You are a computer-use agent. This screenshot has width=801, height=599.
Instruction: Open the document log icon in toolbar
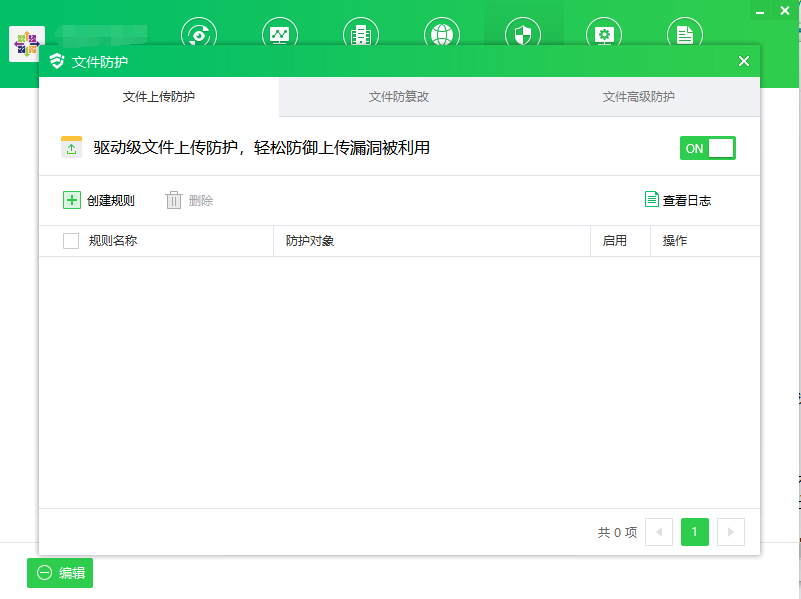click(685, 33)
